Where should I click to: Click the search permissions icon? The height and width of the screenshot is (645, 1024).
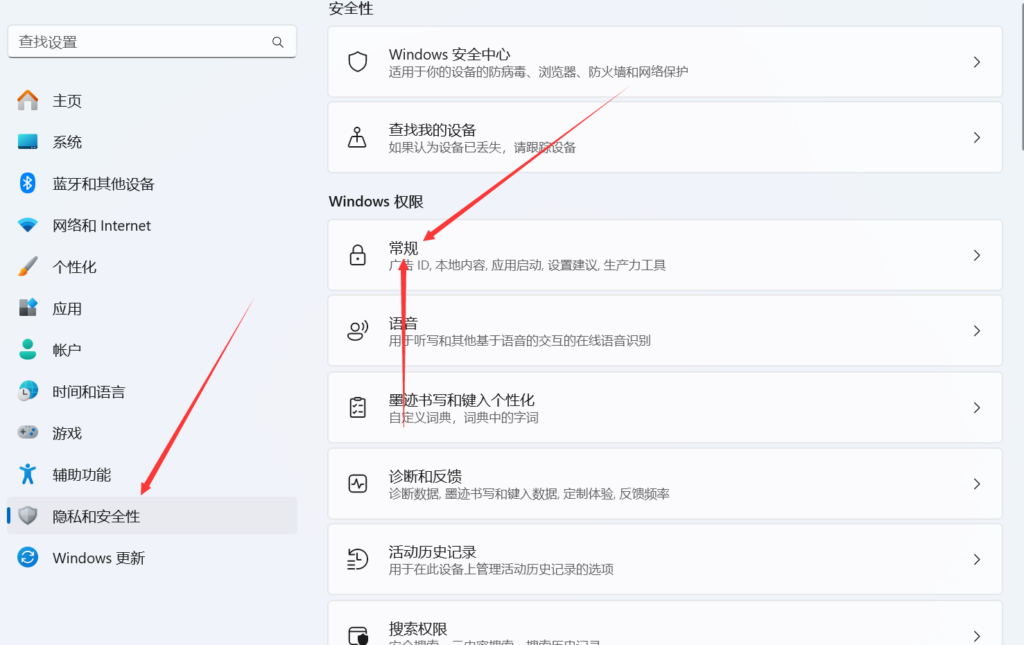click(x=359, y=635)
